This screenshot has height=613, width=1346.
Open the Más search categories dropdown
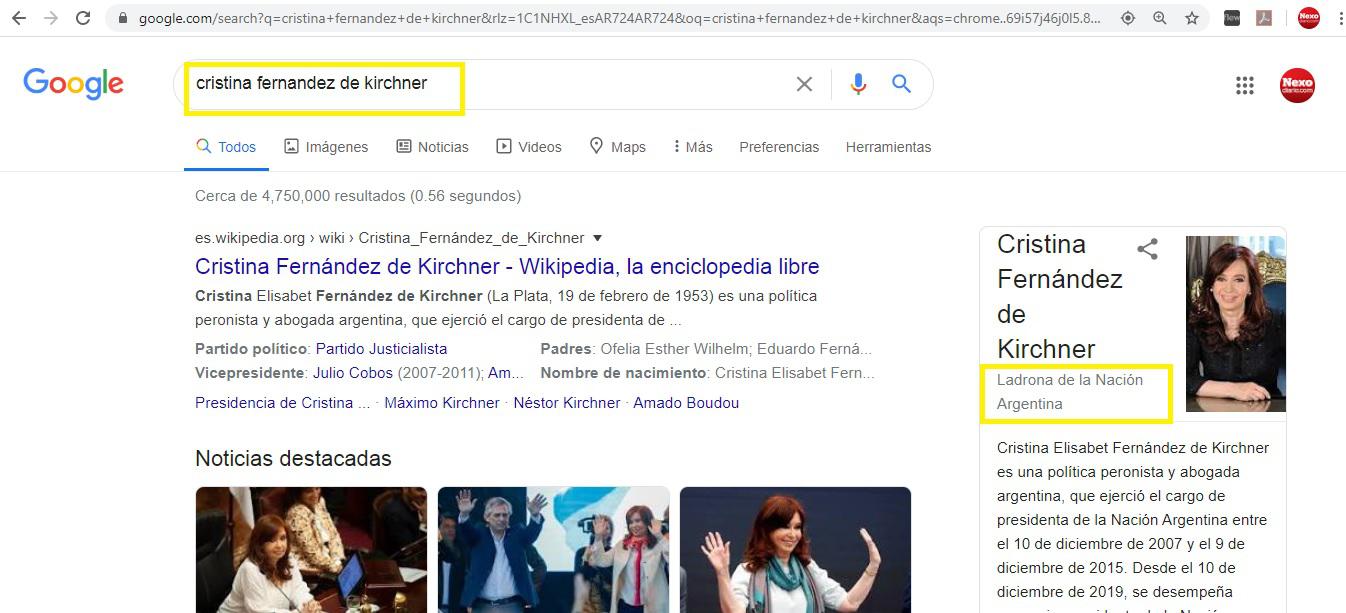[x=692, y=146]
